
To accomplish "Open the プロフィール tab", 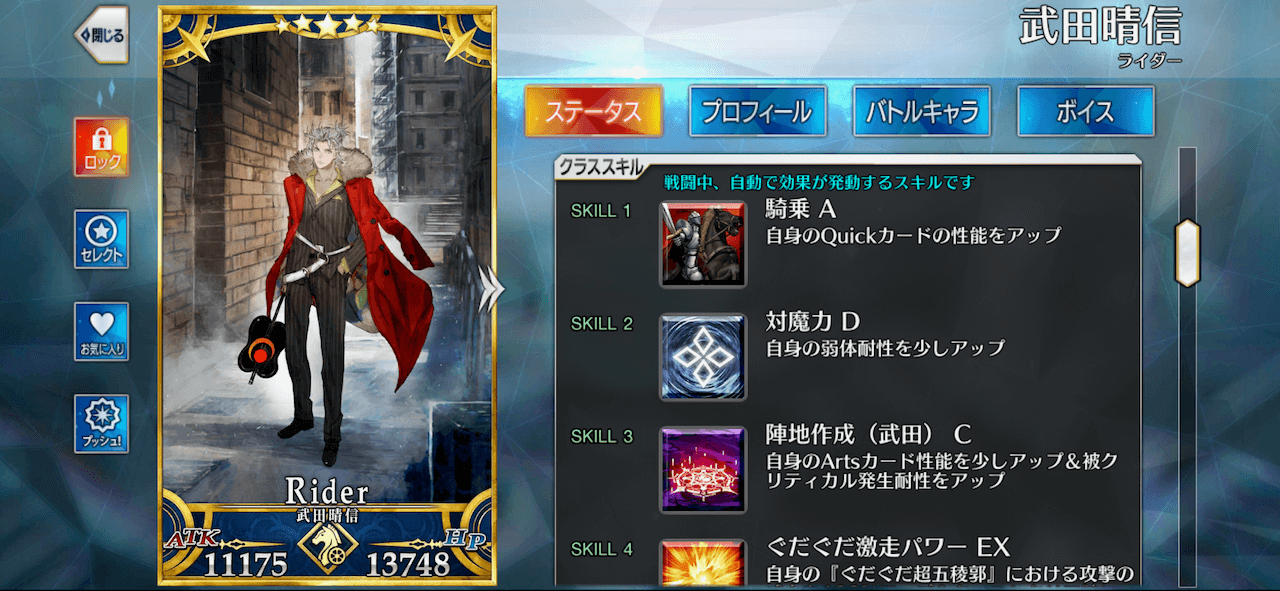I will click(x=757, y=111).
